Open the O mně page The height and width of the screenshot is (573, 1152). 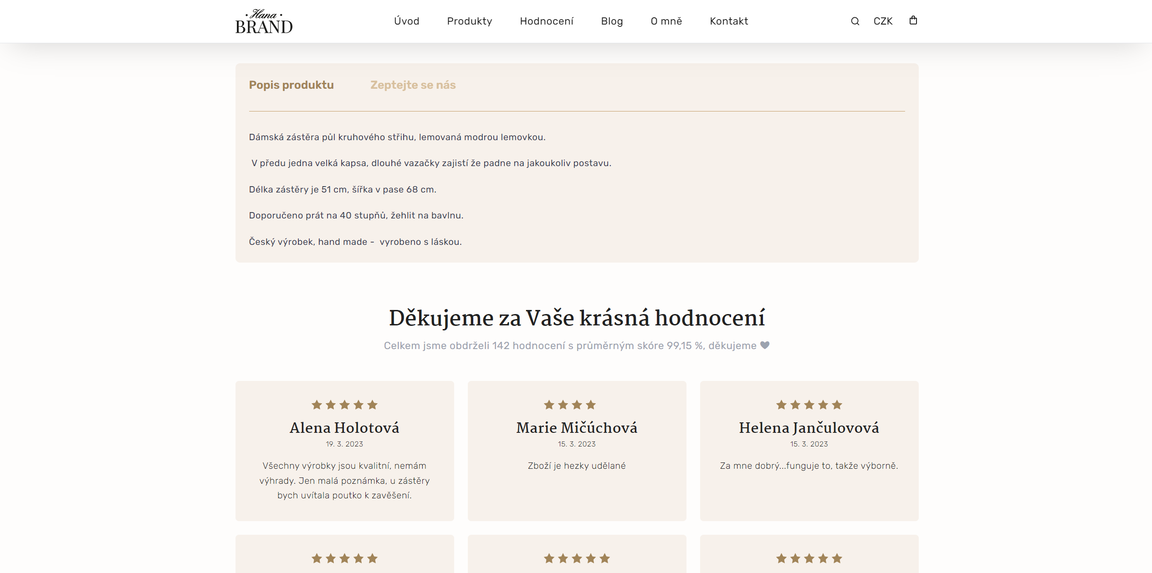[666, 21]
